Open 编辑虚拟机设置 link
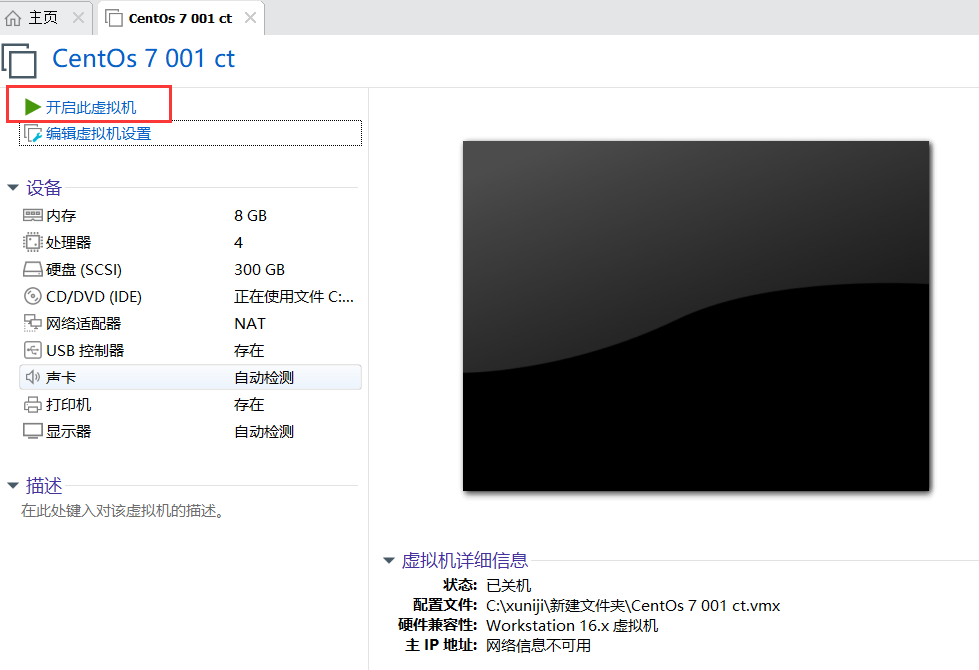Screen dimensions: 979x670 (x=99, y=134)
